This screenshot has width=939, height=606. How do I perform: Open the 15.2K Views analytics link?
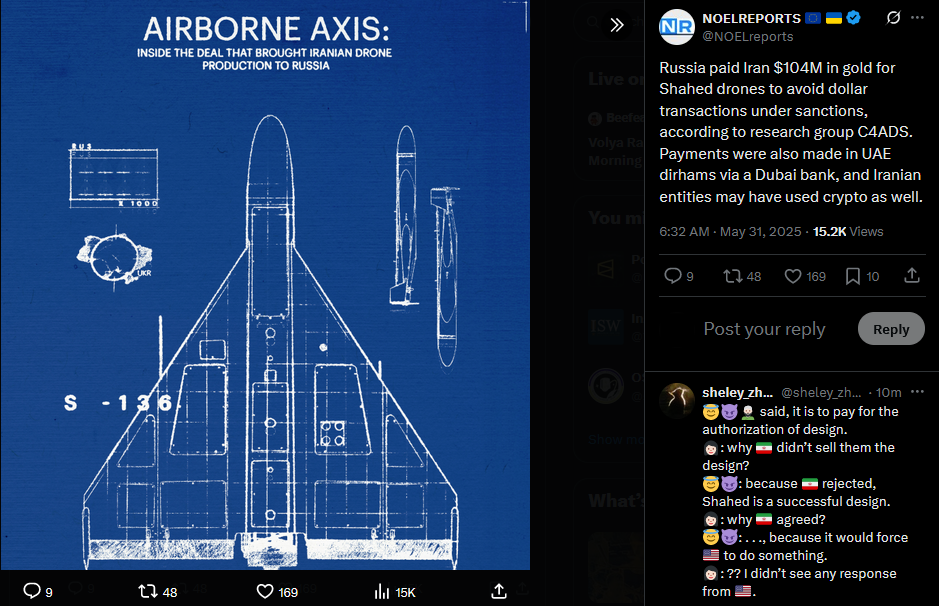point(848,232)
